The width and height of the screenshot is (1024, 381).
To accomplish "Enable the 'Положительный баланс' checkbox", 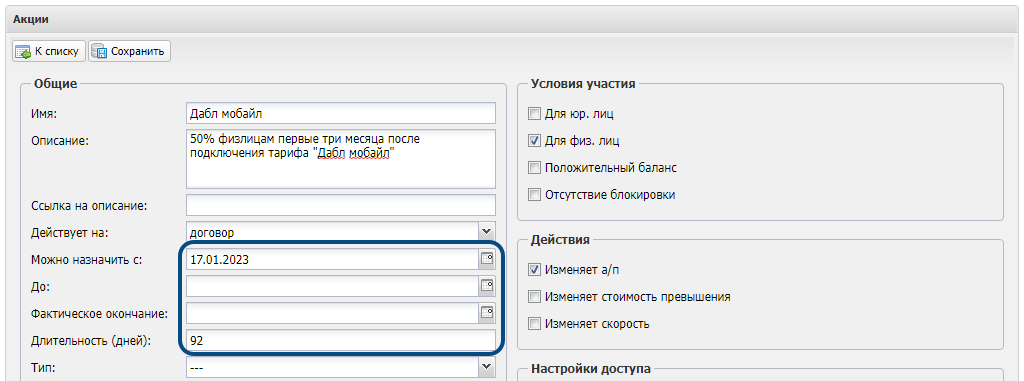I will pyautogui.click(x=535, y=168).
